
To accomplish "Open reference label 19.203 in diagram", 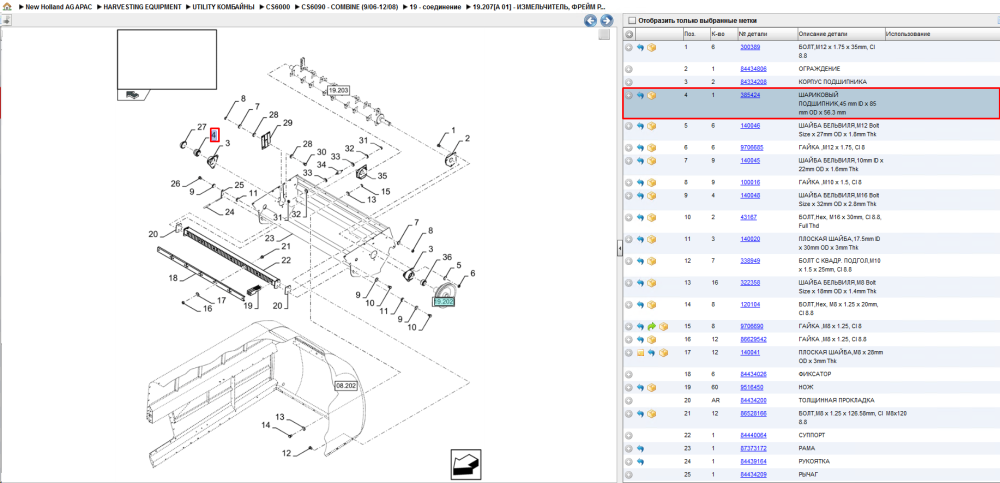I will 338,90.
